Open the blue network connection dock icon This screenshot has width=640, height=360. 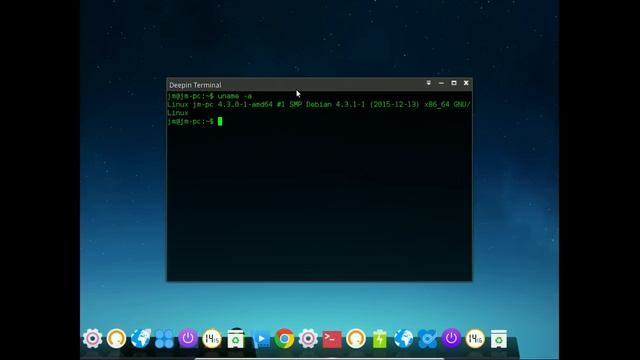click(x=427, y=339)
